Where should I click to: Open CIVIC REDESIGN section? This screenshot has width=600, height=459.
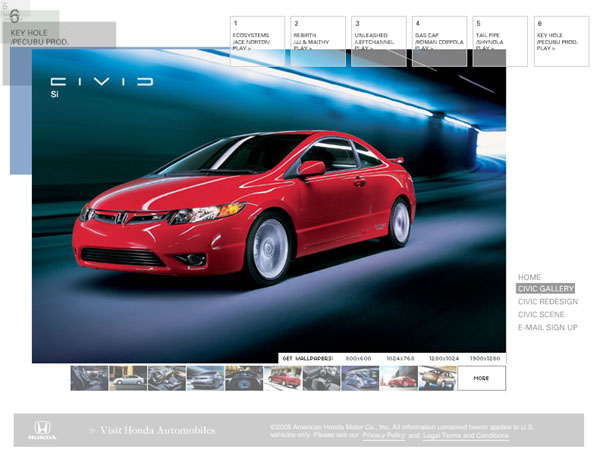(548, 301)
